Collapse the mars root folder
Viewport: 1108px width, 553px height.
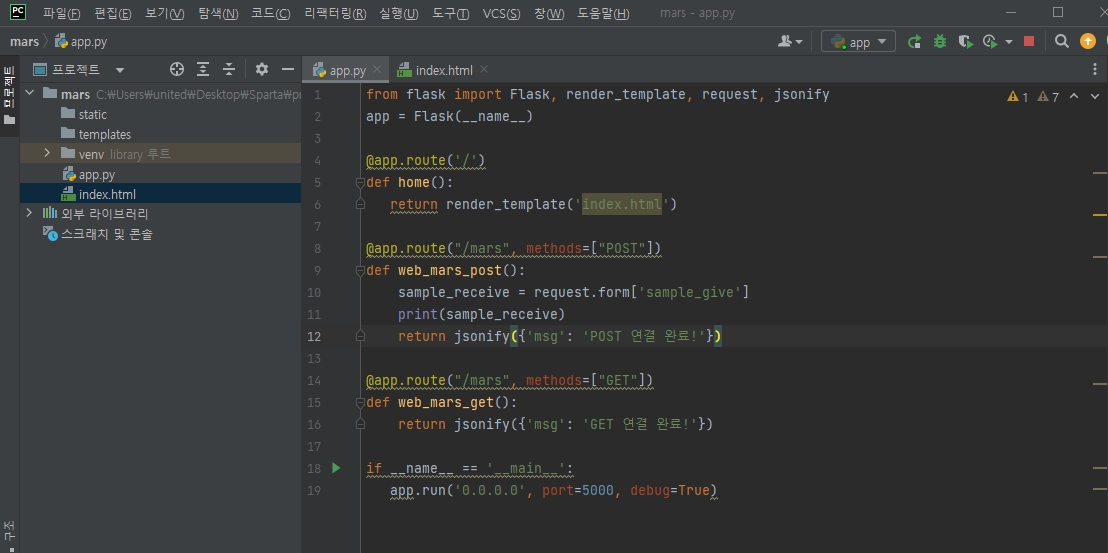(30, 93)
